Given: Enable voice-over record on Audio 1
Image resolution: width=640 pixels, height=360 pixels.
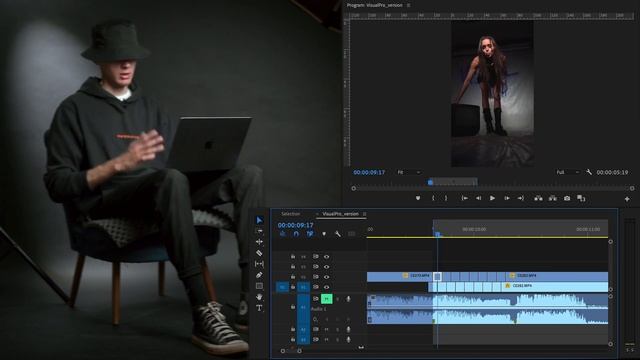Looking at the screenshot, I should [348, 299].
